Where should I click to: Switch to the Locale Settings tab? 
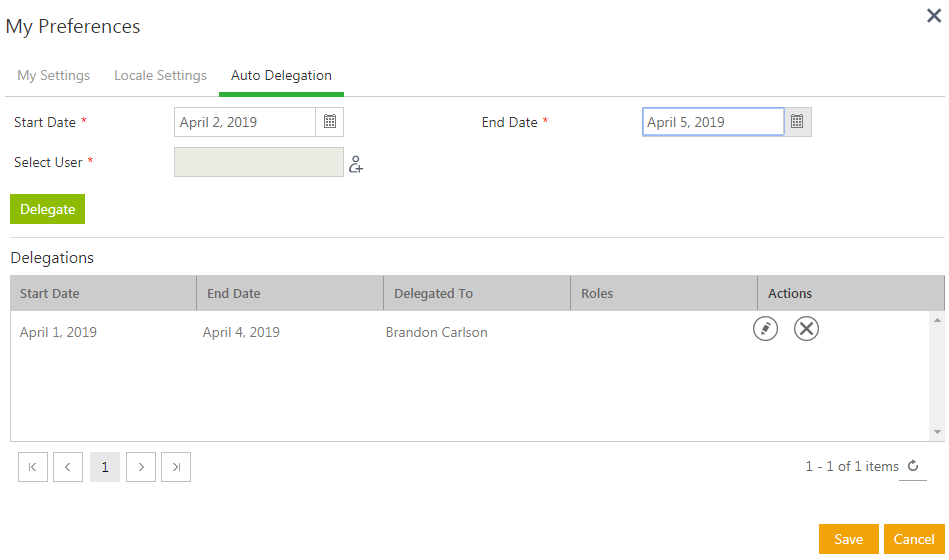click(160, 76)
